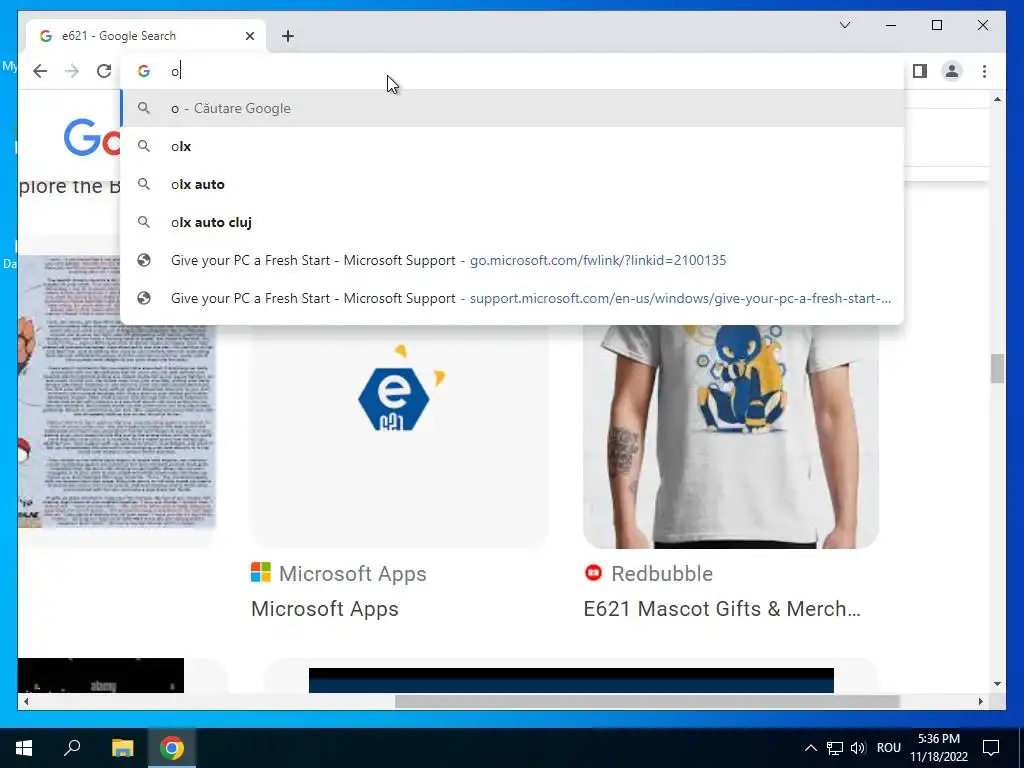Open the support.microsoft.com Fresh Start suggestion
This screenshot has height=768, width=1024.
click(513, 298)
